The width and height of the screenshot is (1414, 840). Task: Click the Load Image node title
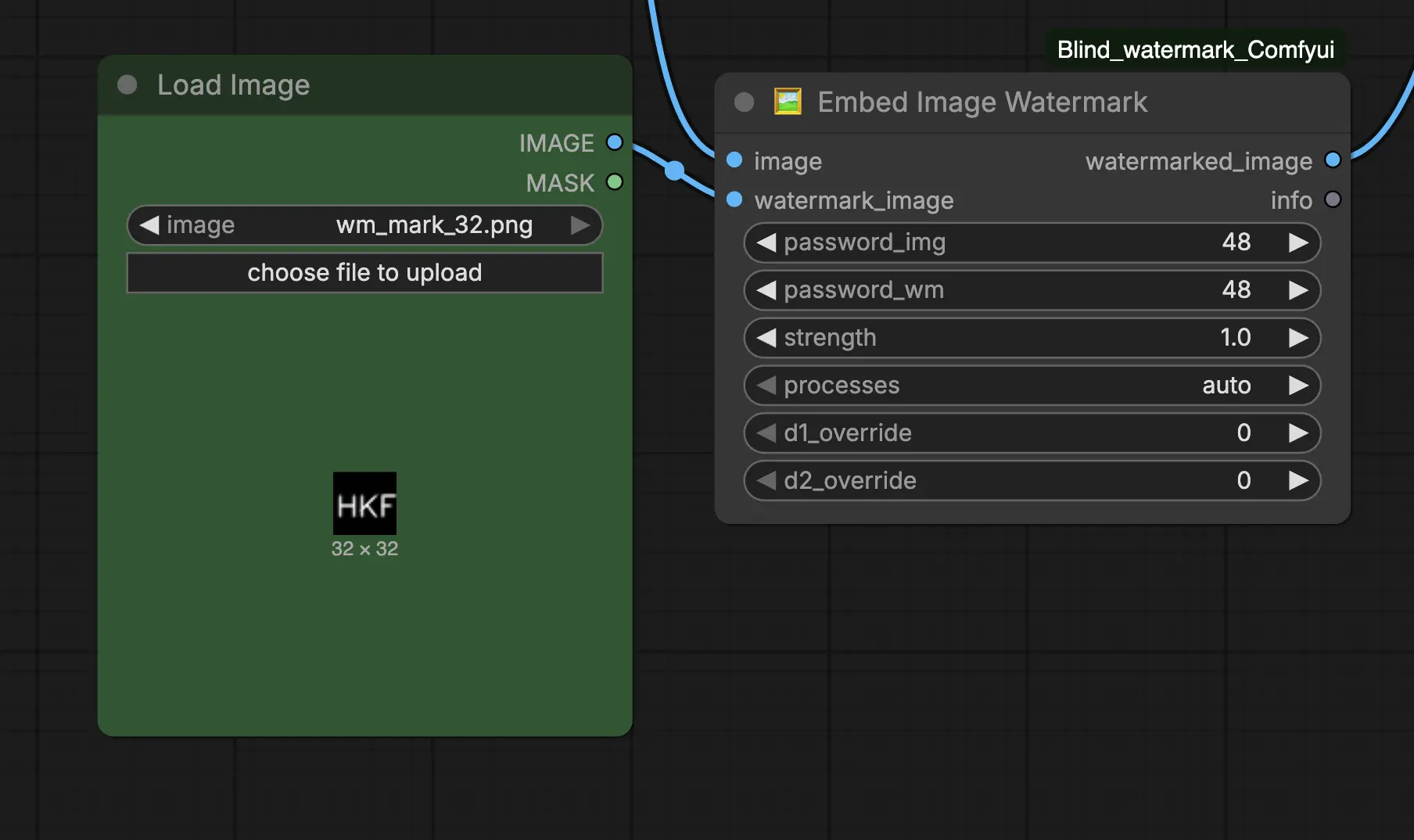tap(234, 85)
